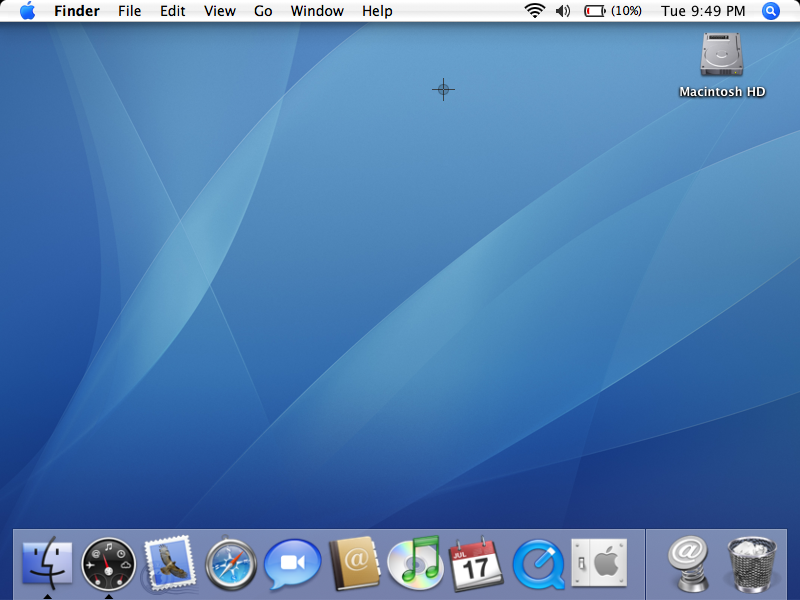Open the Go menu
Image resolution: width=800 pixels, height=600 pixels.
[263, 11]
